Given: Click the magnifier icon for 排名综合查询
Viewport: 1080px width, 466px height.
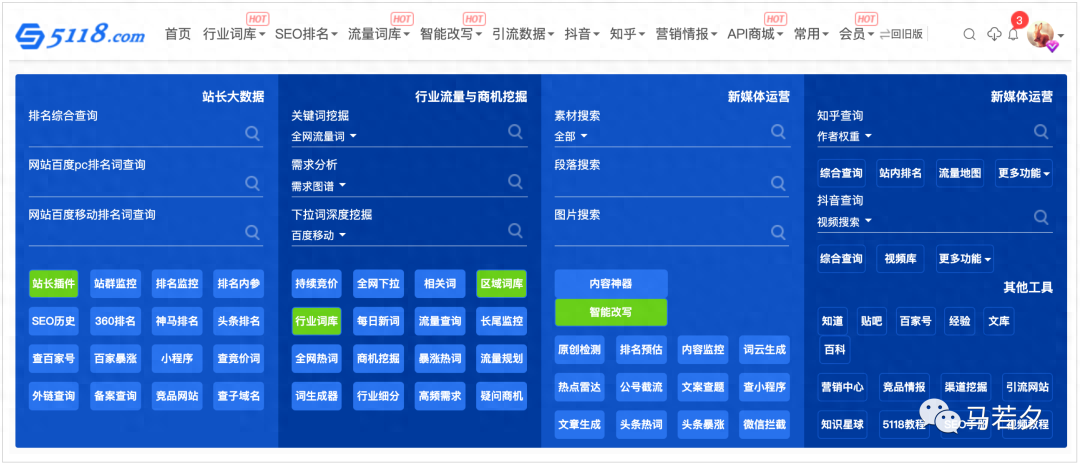Looking at the screenshot, I should pyautogui.click(x=252, y=132).
